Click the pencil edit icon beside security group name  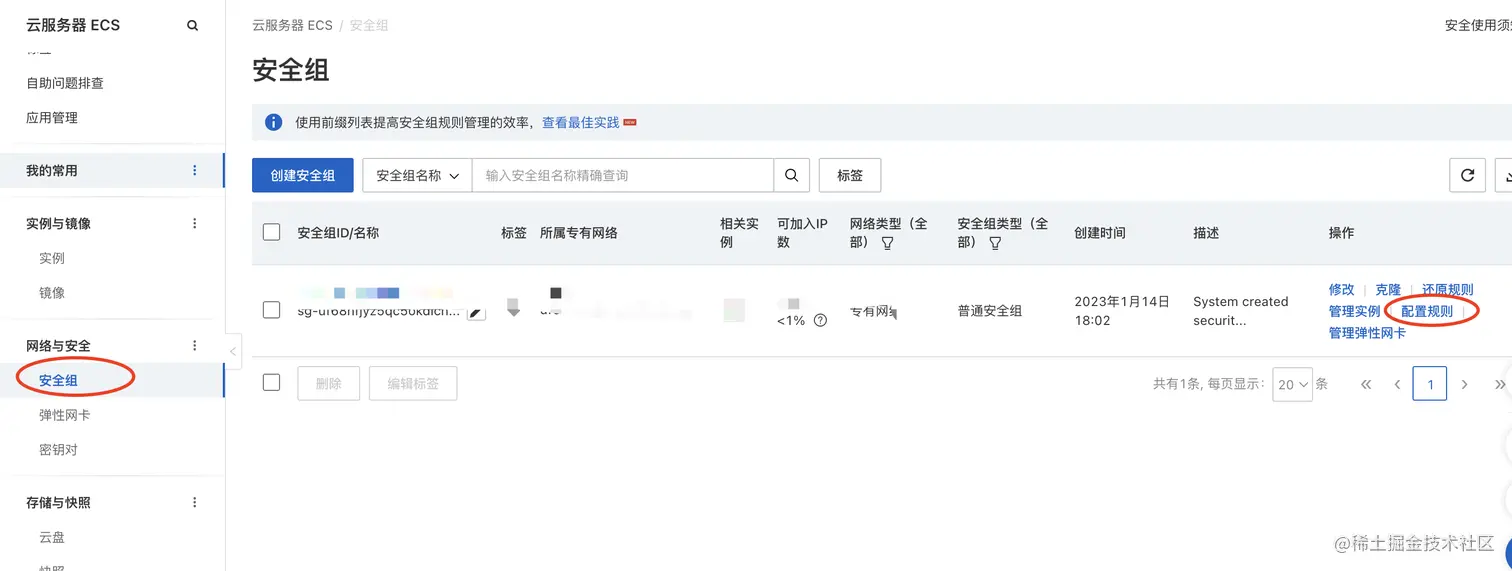coord(477,312)
